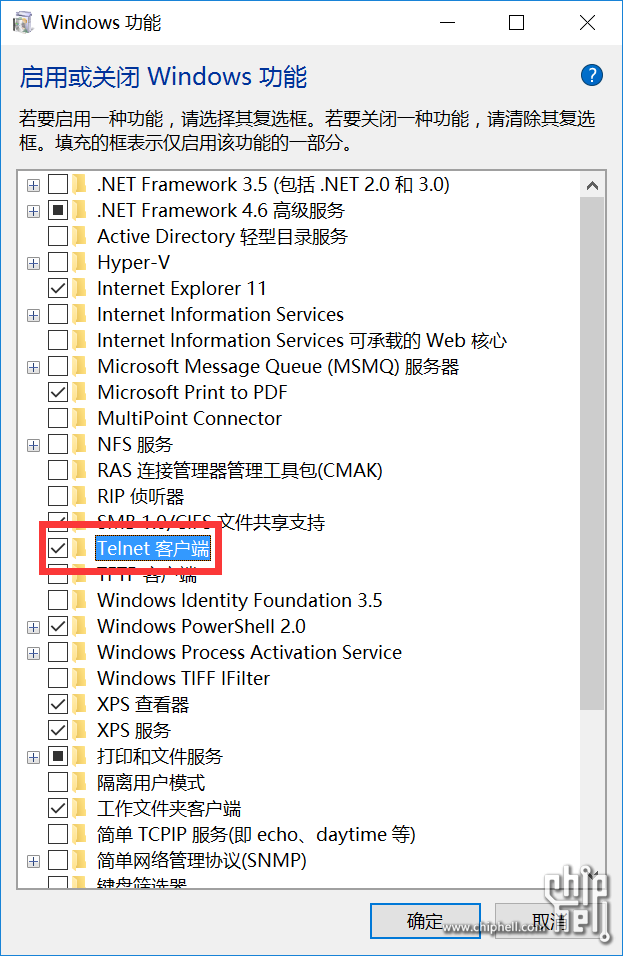Check the MultiPoint Connector checkbox

tap(58, 418)
